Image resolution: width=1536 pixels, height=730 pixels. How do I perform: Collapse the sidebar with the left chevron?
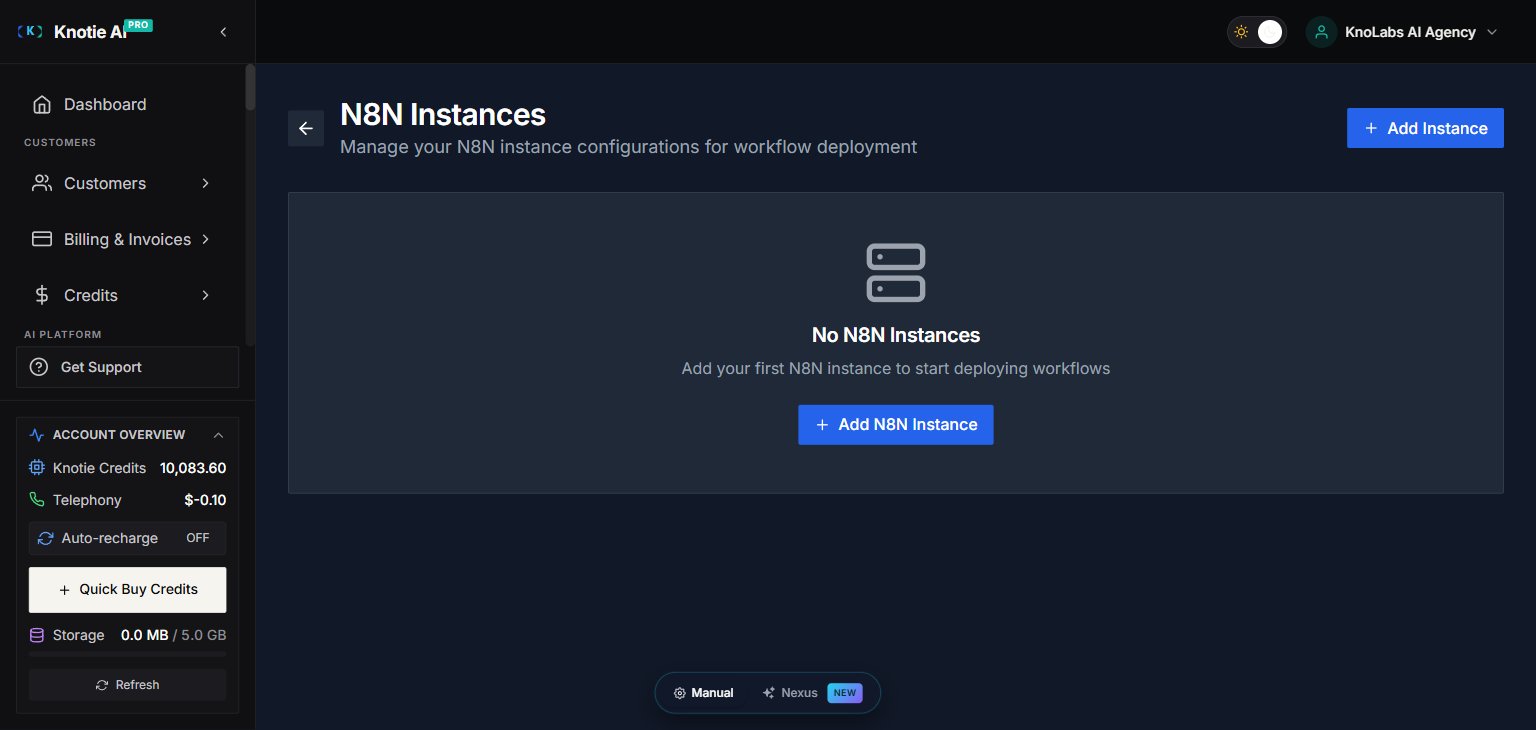pyautogui.click(x=223, y=32)
